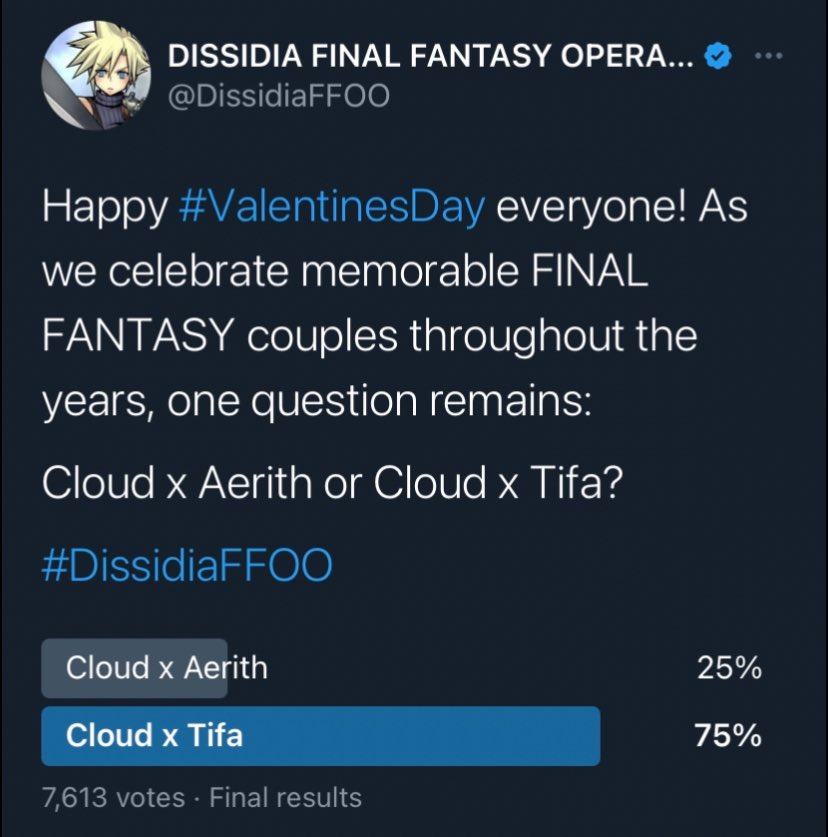Screen dimensions: 828x837
Task: Click the 'FANTASY couples throughout the' line
Action: [369, 336]
